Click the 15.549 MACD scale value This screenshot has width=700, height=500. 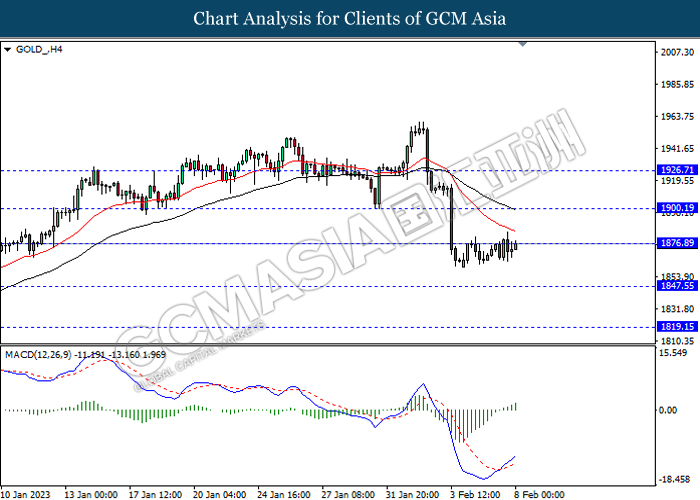point(673,353)
